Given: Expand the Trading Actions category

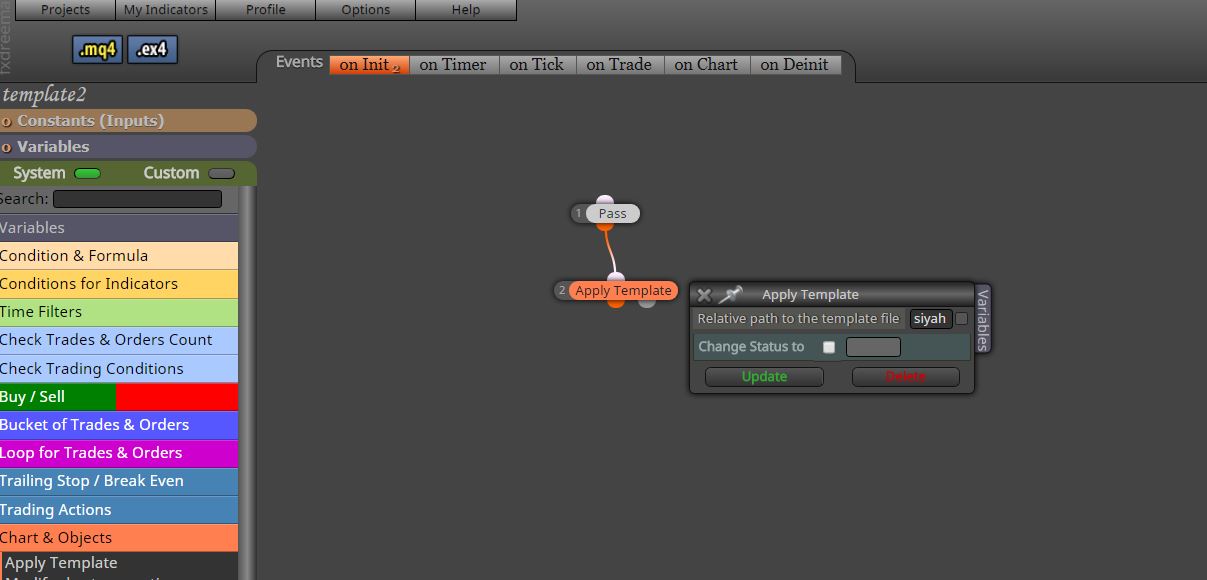Looking at the screenshot, I should [119, 510].
